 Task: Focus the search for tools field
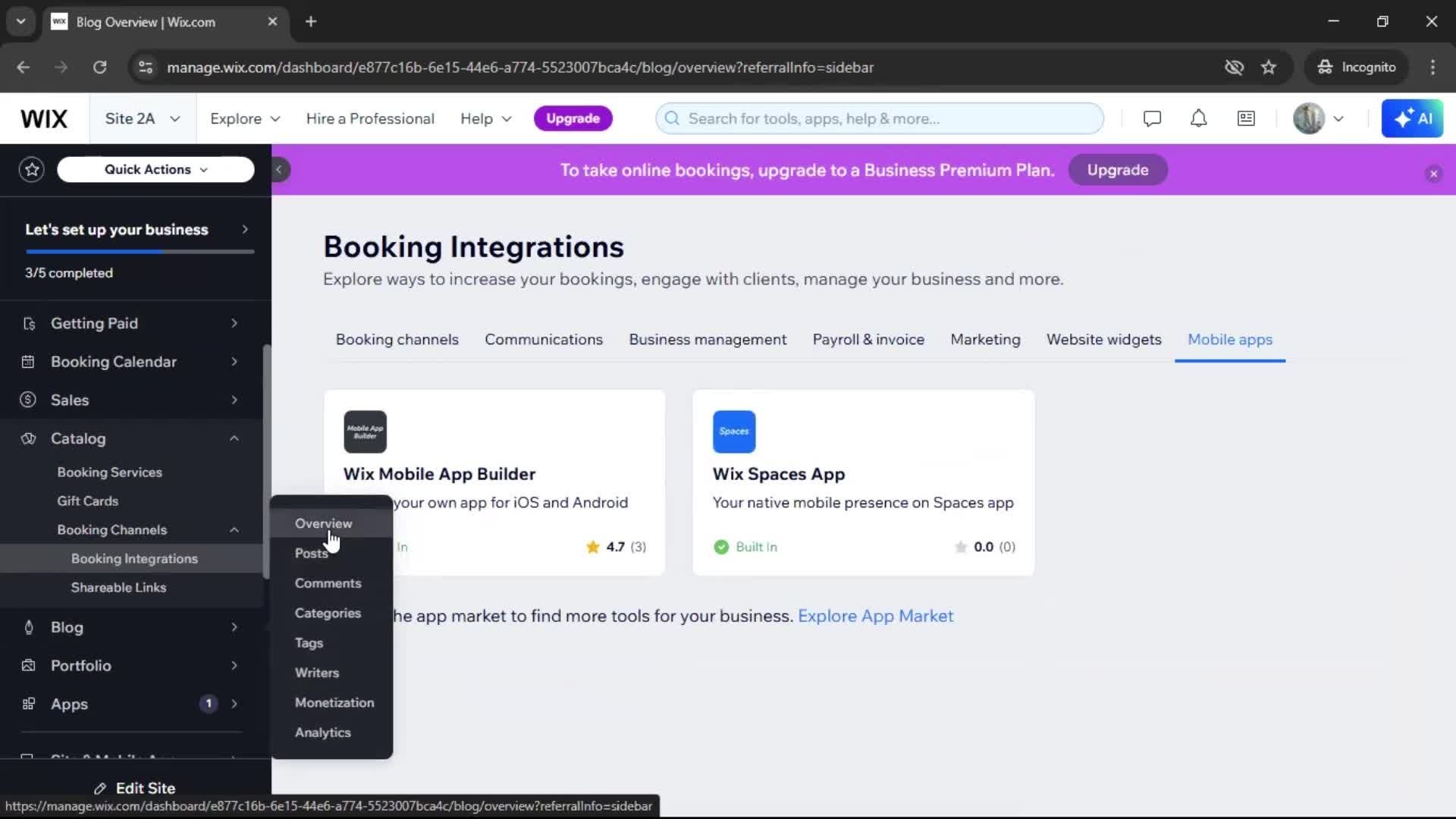pos(880,119)
